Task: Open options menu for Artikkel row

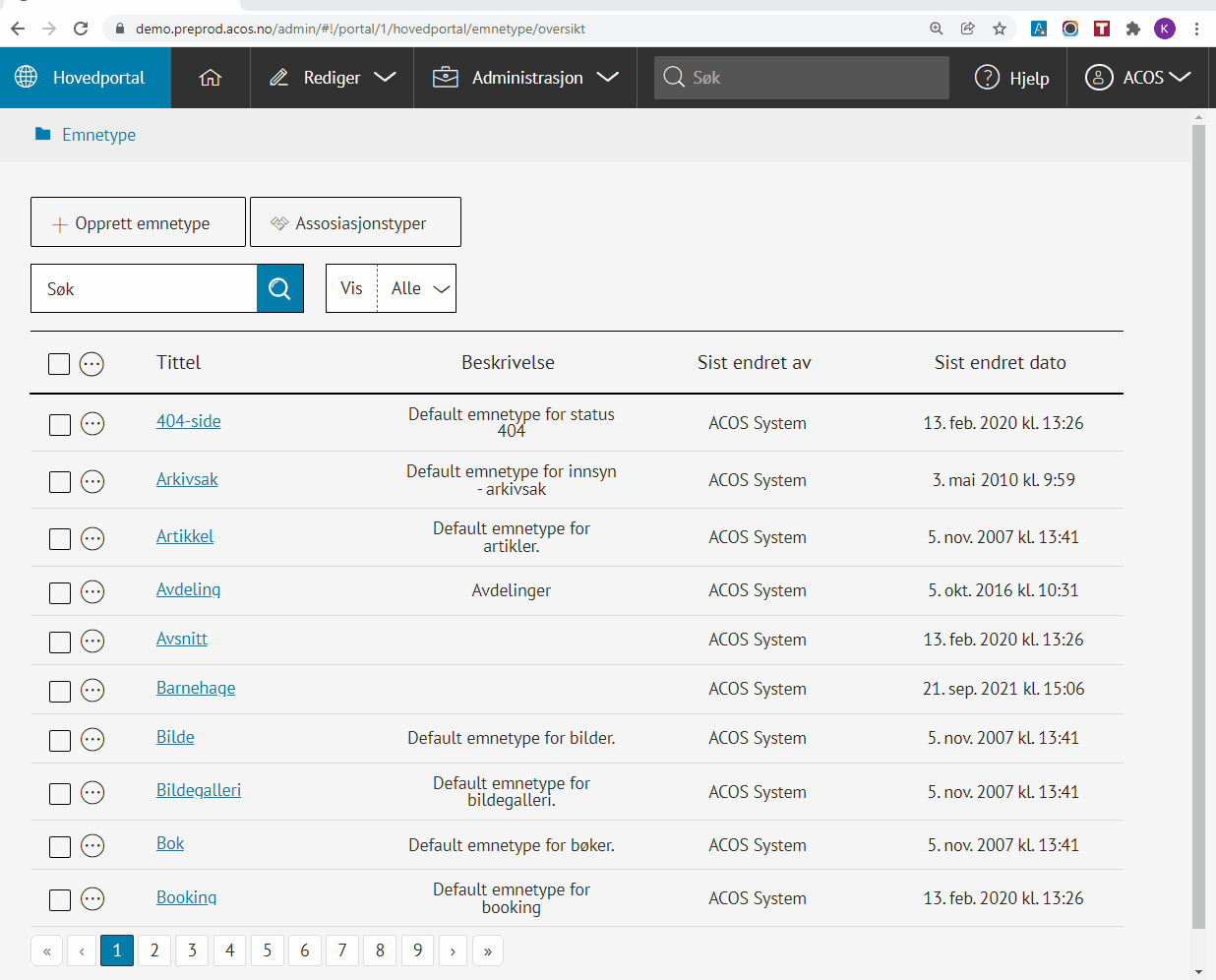Action: tap(92, 538)
